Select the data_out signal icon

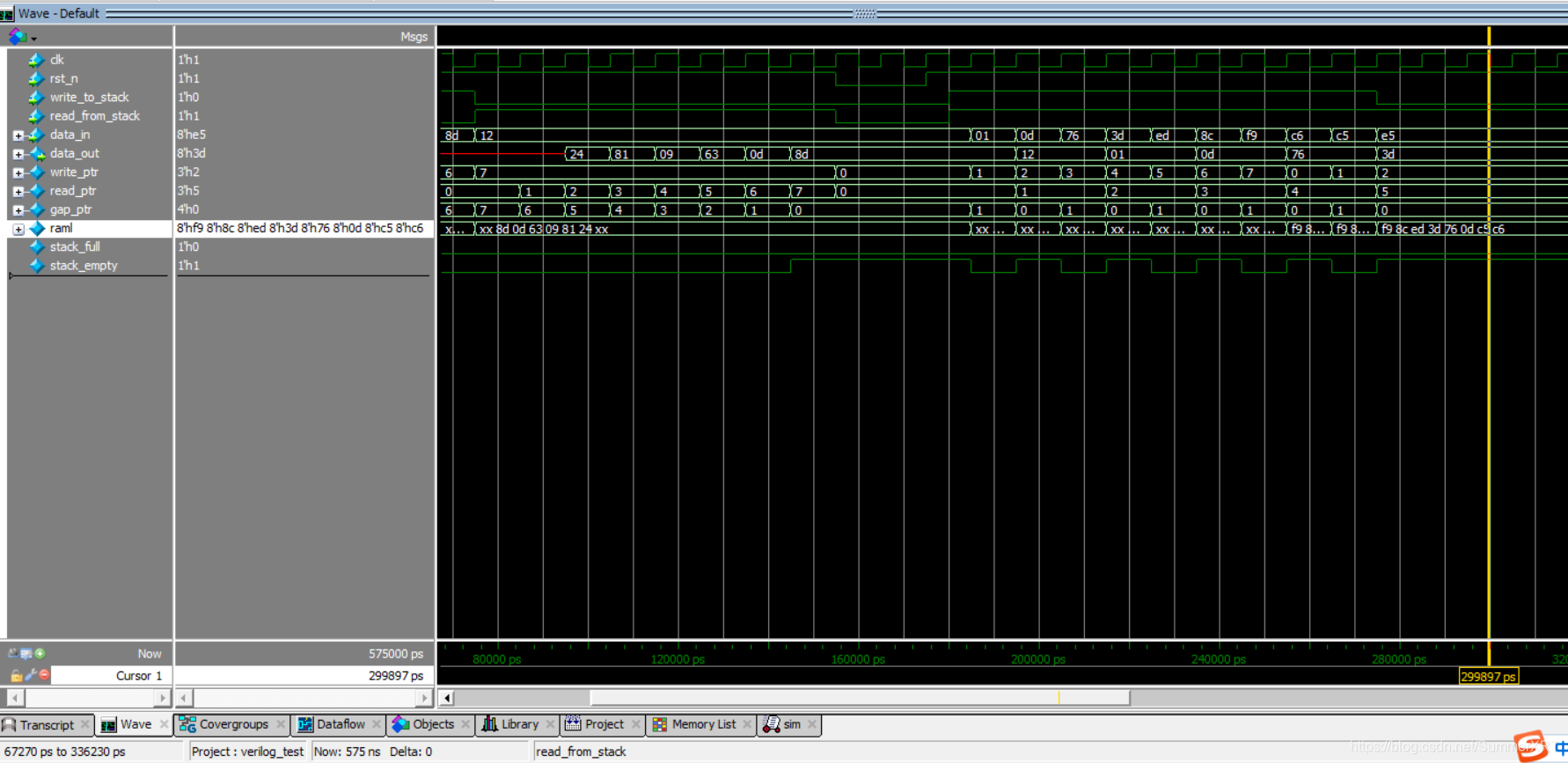click(36, 154)
